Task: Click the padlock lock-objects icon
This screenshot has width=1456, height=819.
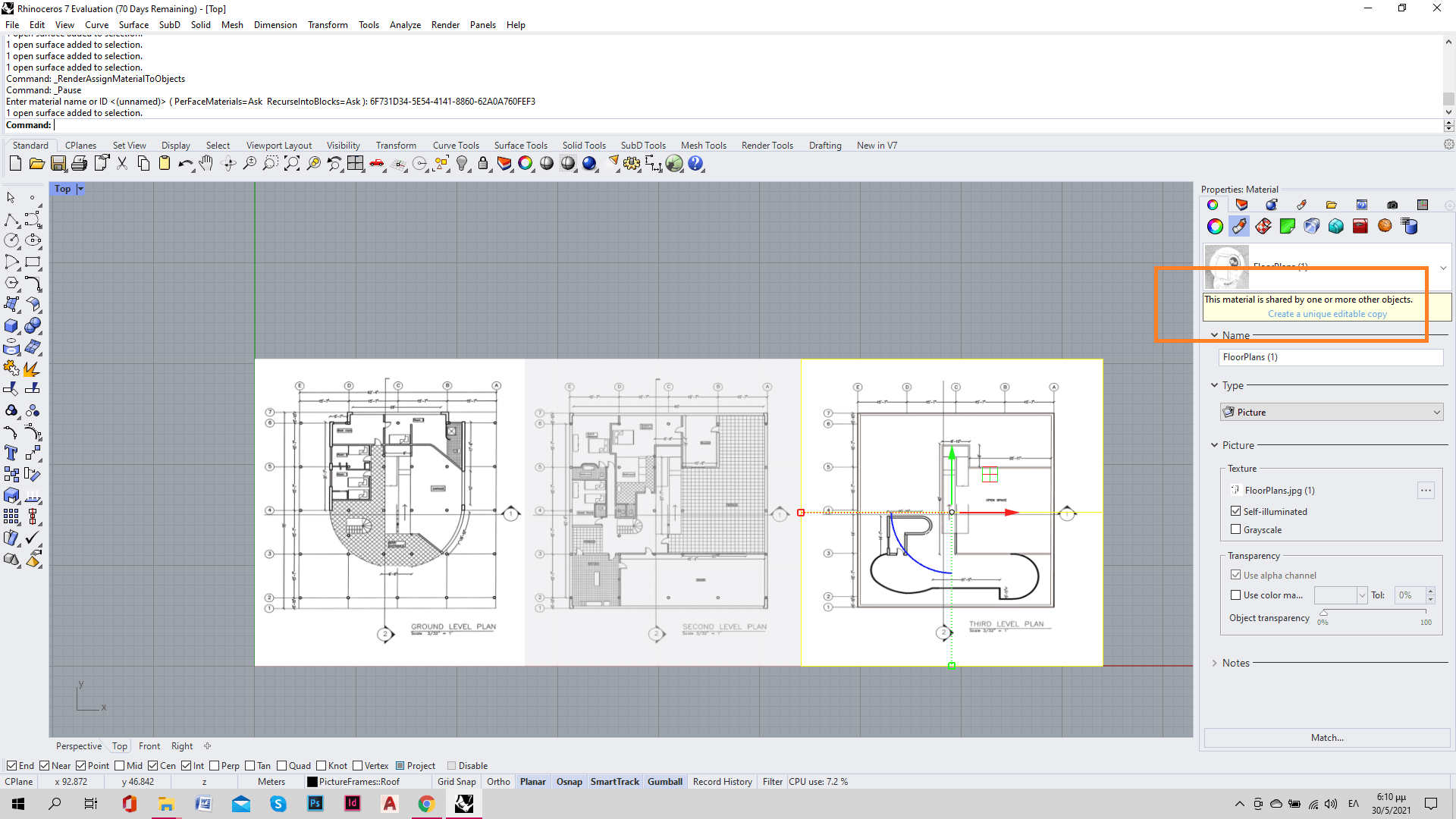Action: coord(483,163)
